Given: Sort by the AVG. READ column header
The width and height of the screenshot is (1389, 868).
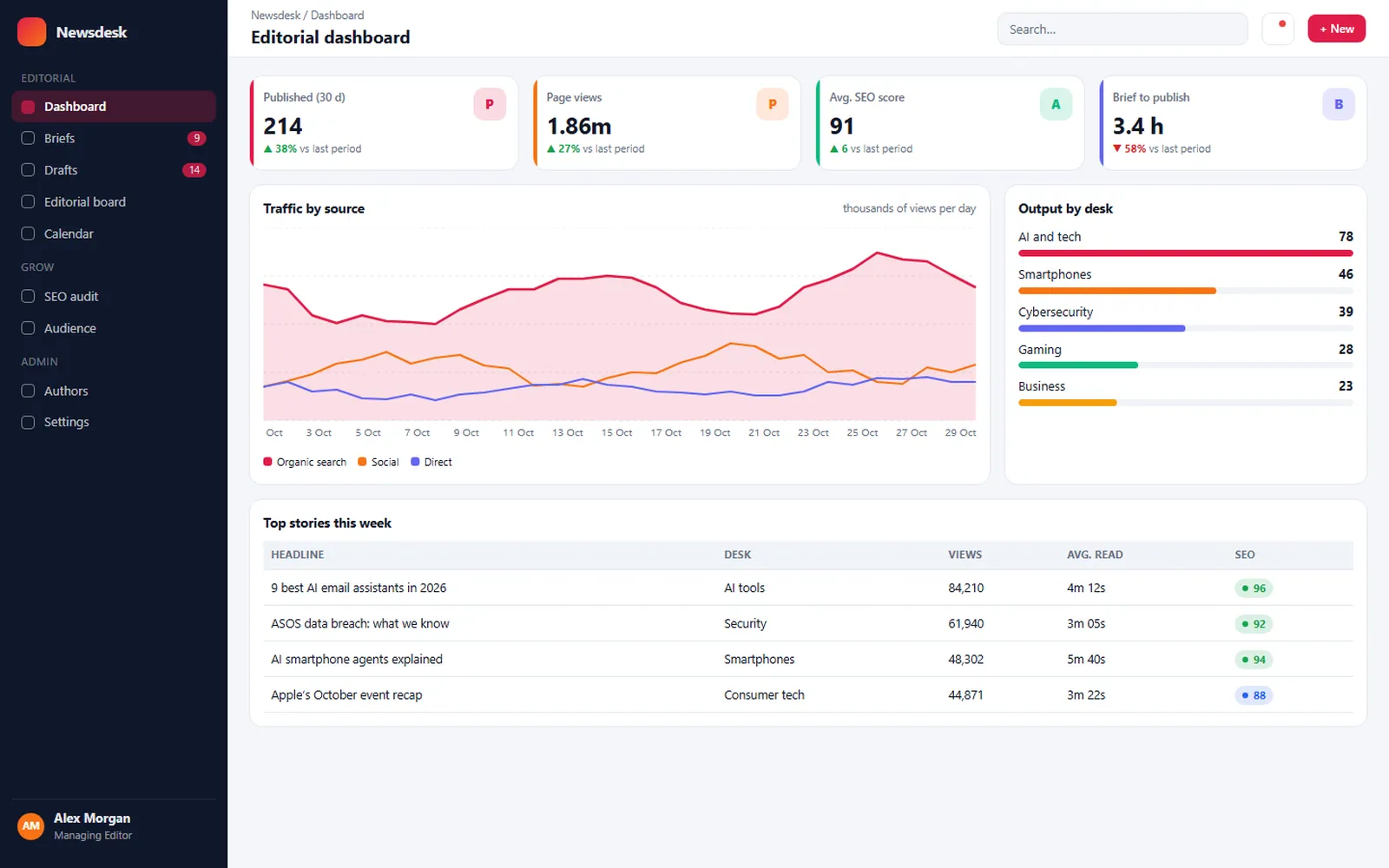Looking at the screenshot, I should pos(1095,555).
